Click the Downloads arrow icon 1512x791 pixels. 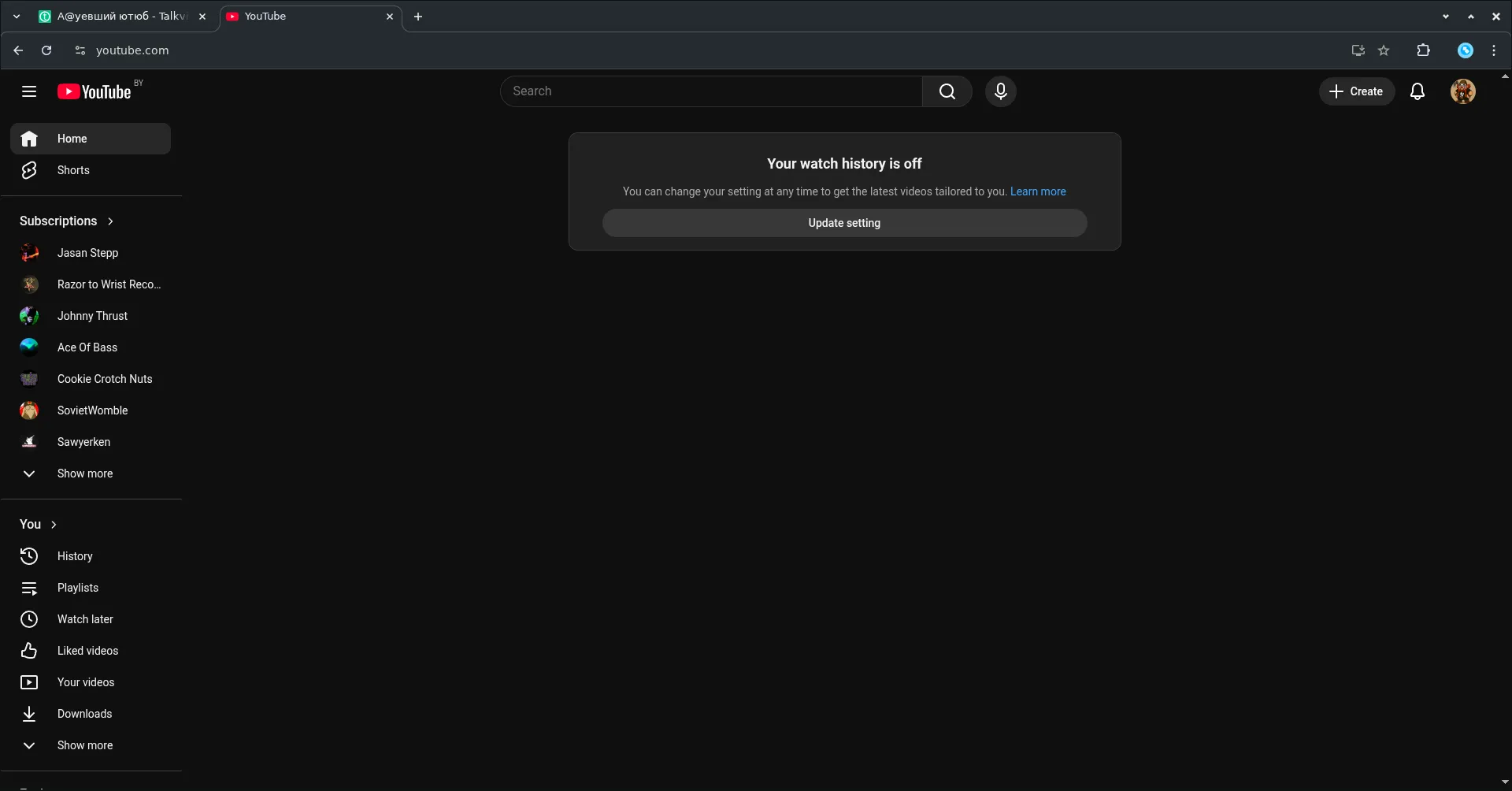29,714
